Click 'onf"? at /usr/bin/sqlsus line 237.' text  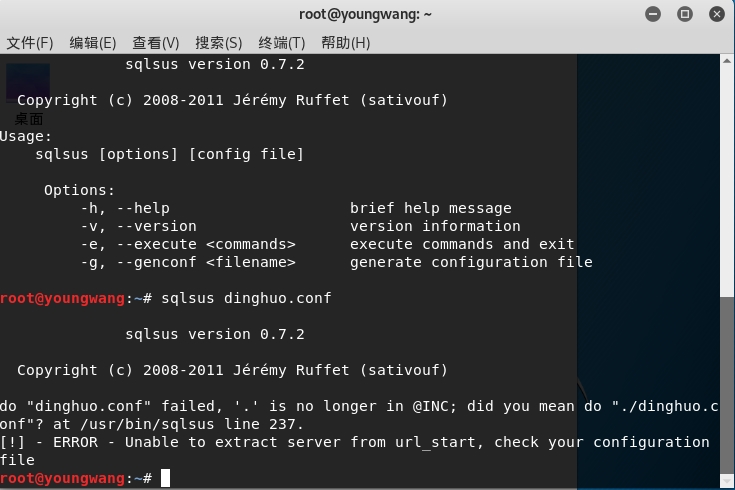(152, 424)
